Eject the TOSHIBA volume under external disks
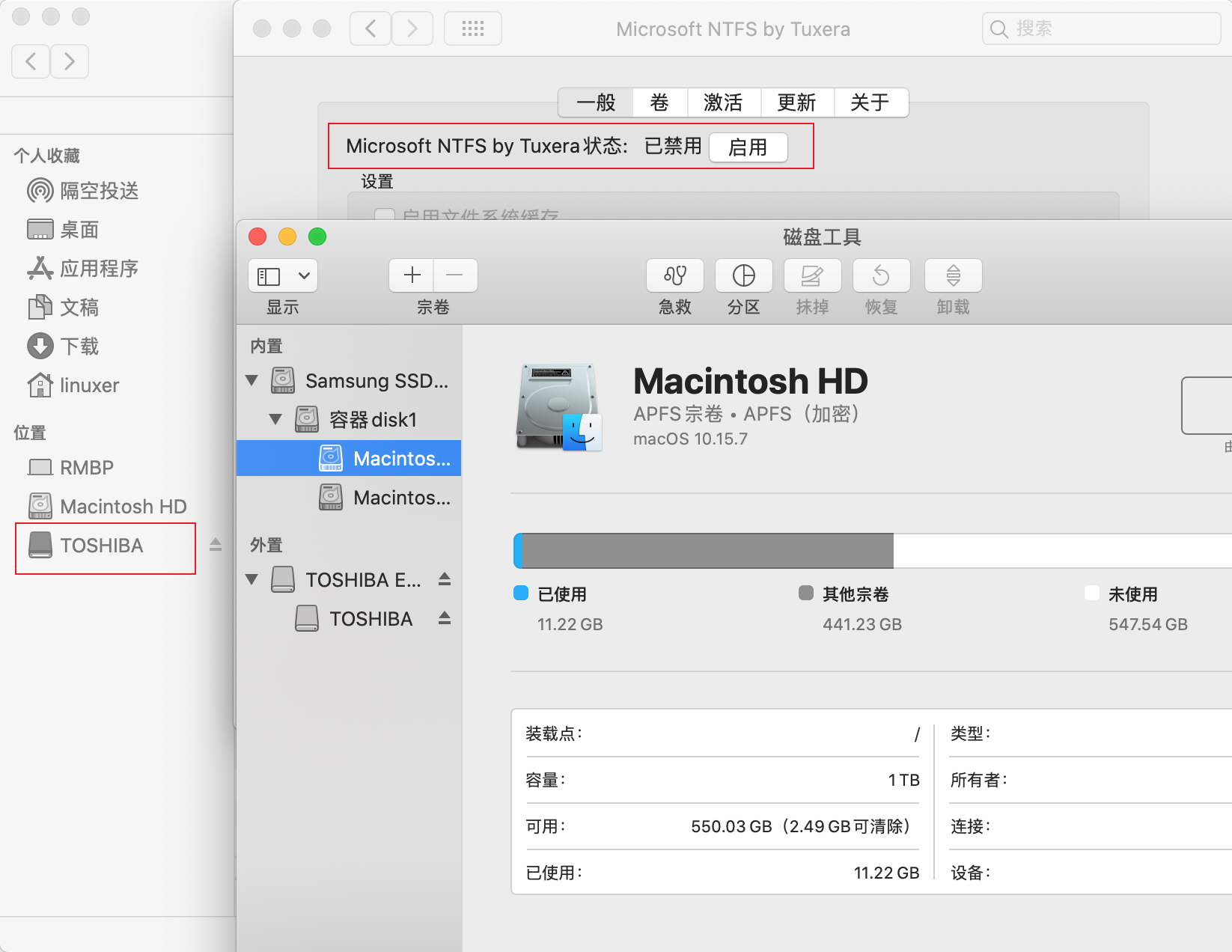 [x=445, y=618]
